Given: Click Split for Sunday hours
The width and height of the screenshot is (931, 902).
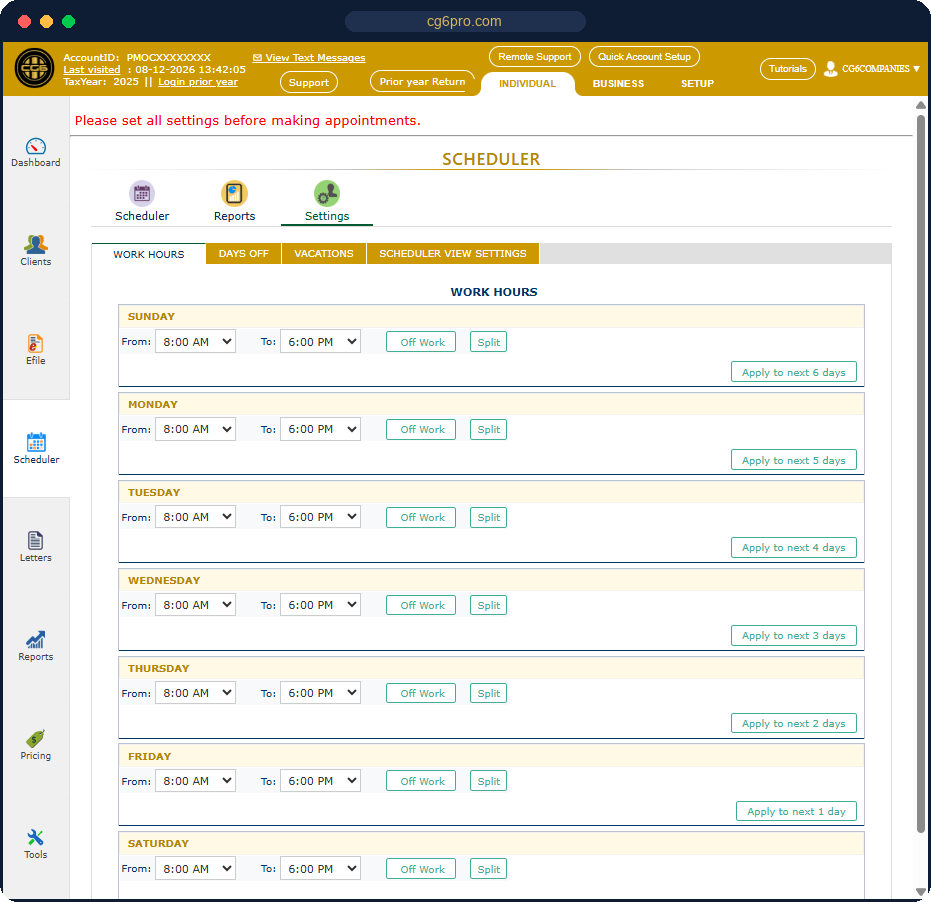Looking at the screenshot, I should [x=489, y=342].
